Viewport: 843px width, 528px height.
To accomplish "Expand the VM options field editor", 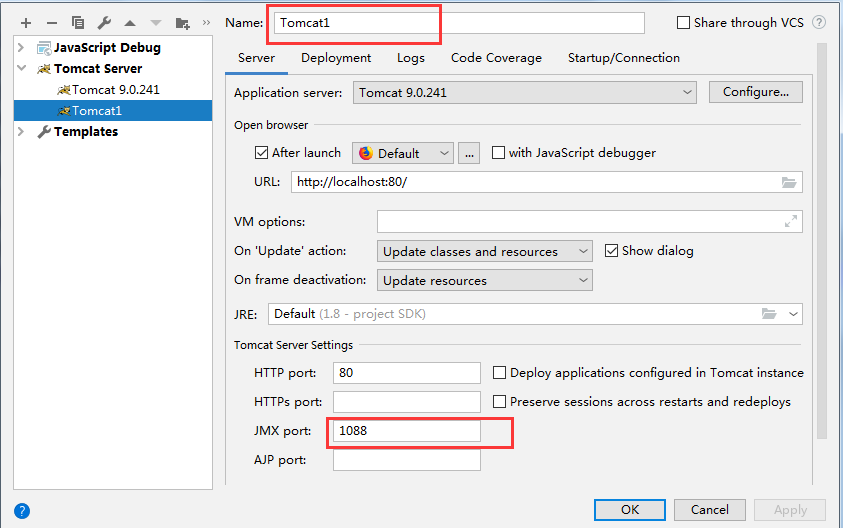I will pyautogui.click(x=790, y=221).
